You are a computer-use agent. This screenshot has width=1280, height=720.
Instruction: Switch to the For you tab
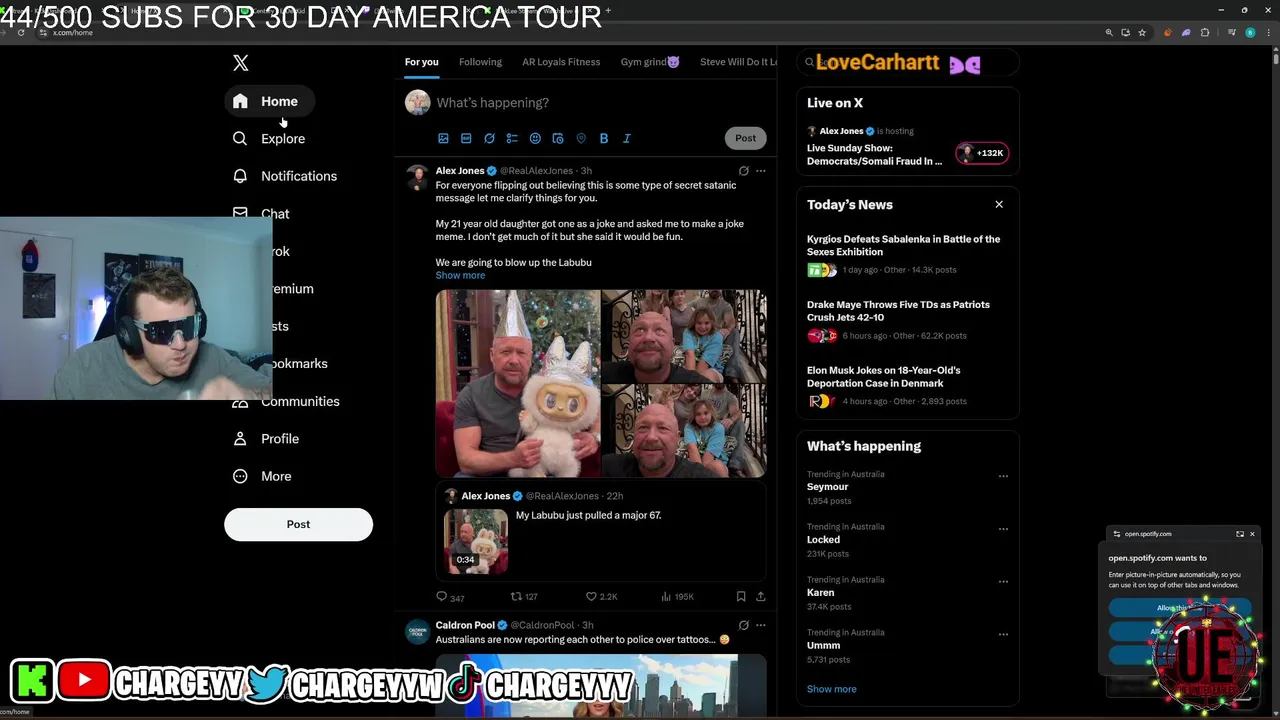(x=421, y=62)
